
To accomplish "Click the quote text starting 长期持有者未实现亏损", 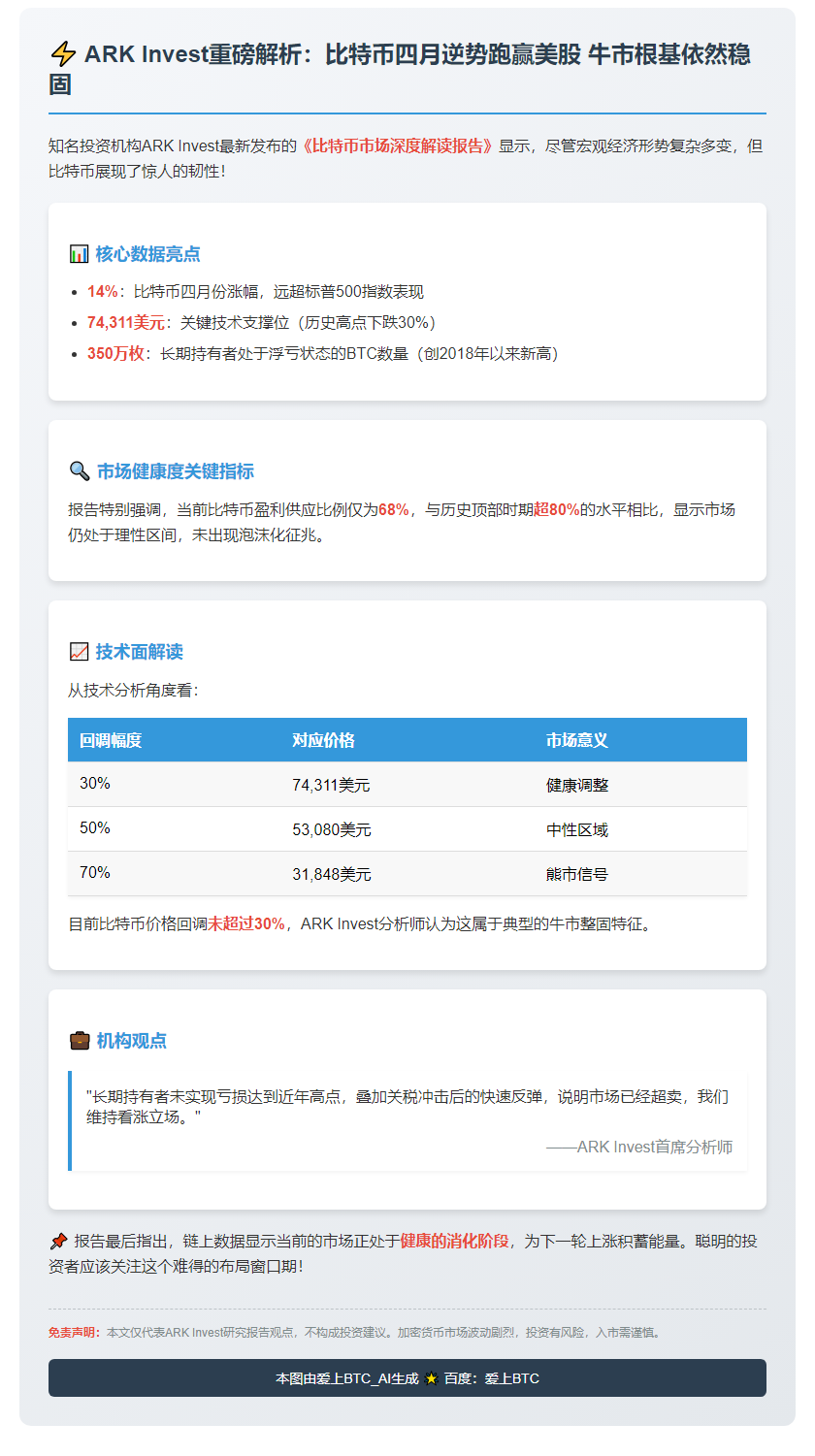I will click(407, 1107).
